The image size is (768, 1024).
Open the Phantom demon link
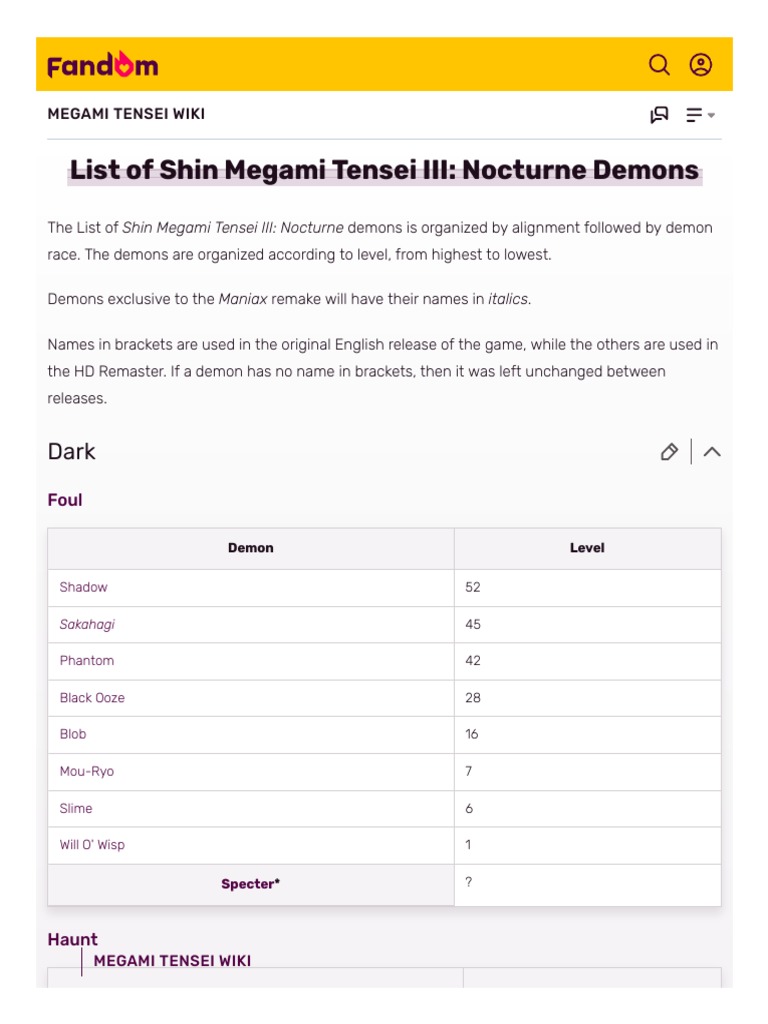(x=87, y=661)
